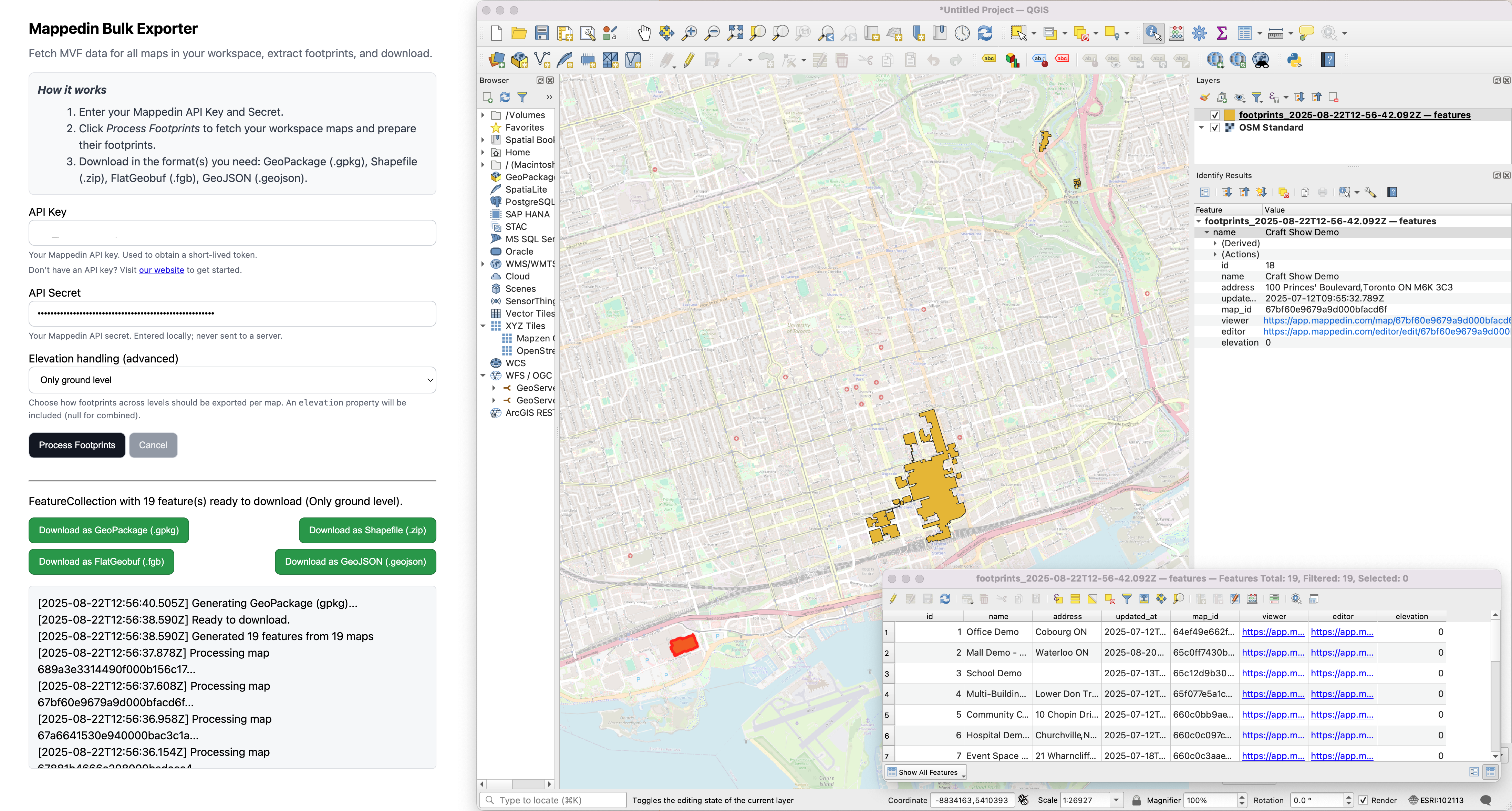Open the Layer Styling brush icon in Layers panel
1512x811 pixels.
(x=1204, y=97)
